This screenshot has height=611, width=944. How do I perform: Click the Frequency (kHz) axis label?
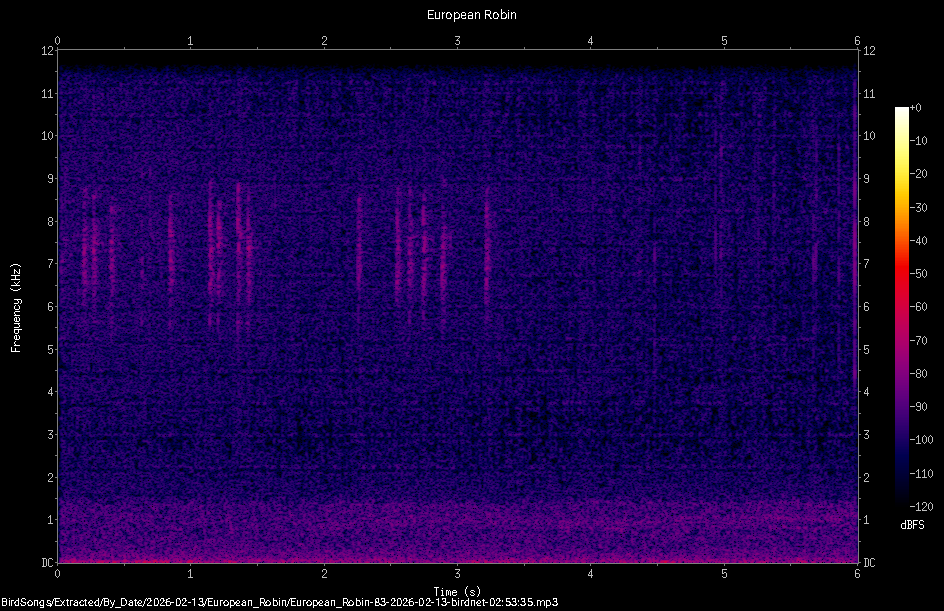click(14, 305)
